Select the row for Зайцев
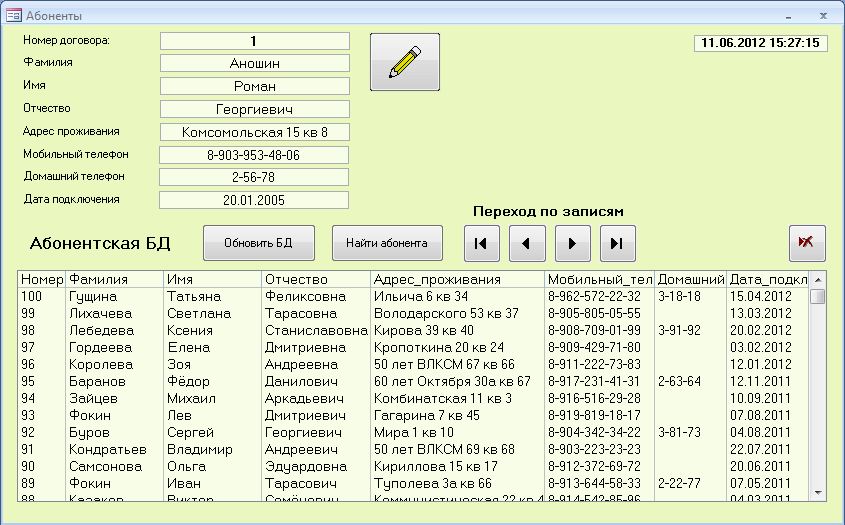Screen dimensions: 845x525 (x=414, y=398)
